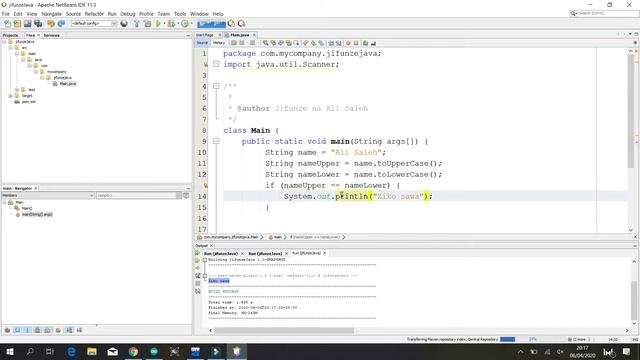Click the Start Macro Recording red icon

coord(348,43)
